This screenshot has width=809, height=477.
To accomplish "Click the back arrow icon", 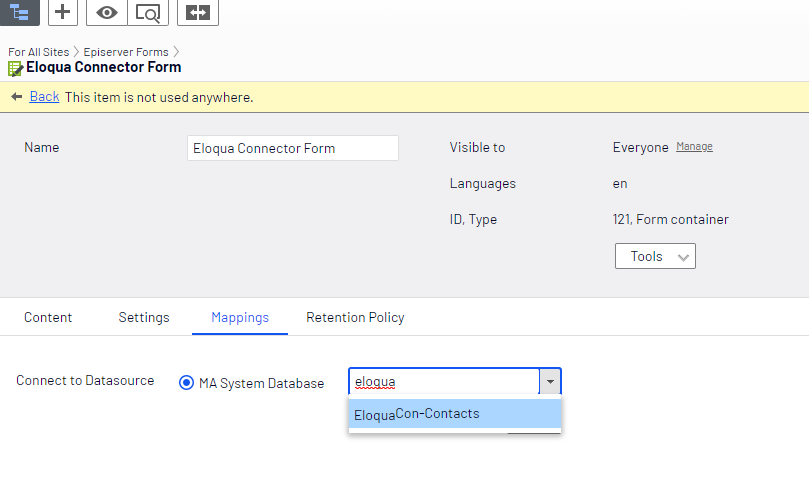I will click(17, 96).
